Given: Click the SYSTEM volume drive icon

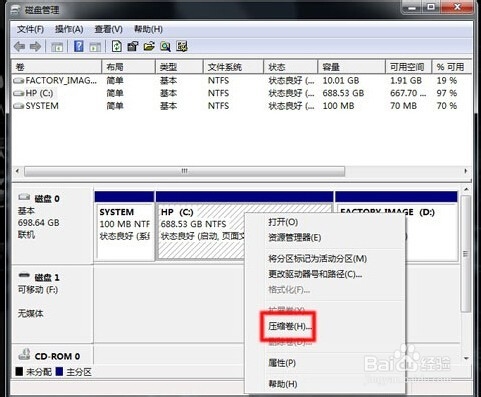Looking at the screenshot, I should [19, 106].
